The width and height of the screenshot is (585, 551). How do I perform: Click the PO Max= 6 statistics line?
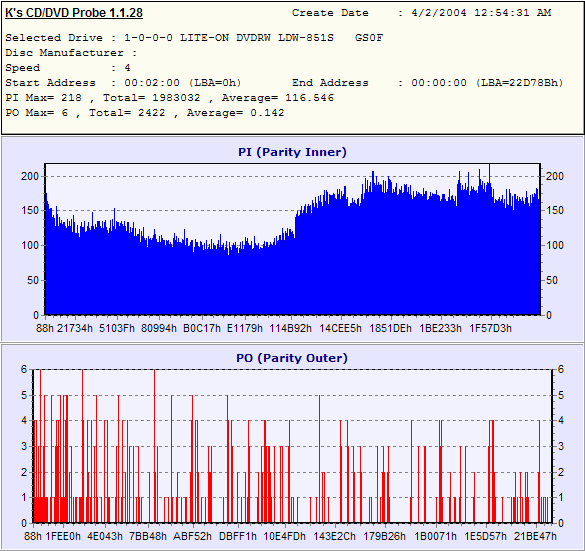[x=145, y=113]
